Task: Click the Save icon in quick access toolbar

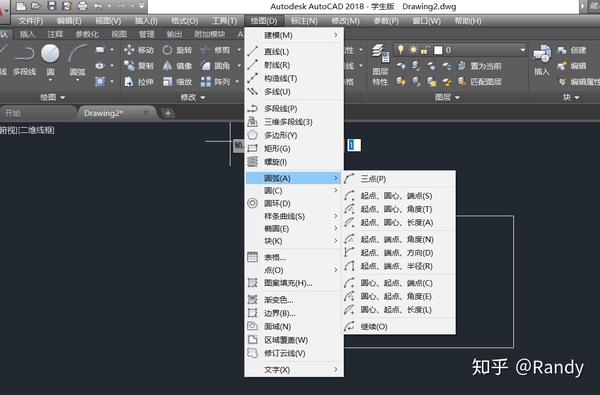Action: point(52,6)
